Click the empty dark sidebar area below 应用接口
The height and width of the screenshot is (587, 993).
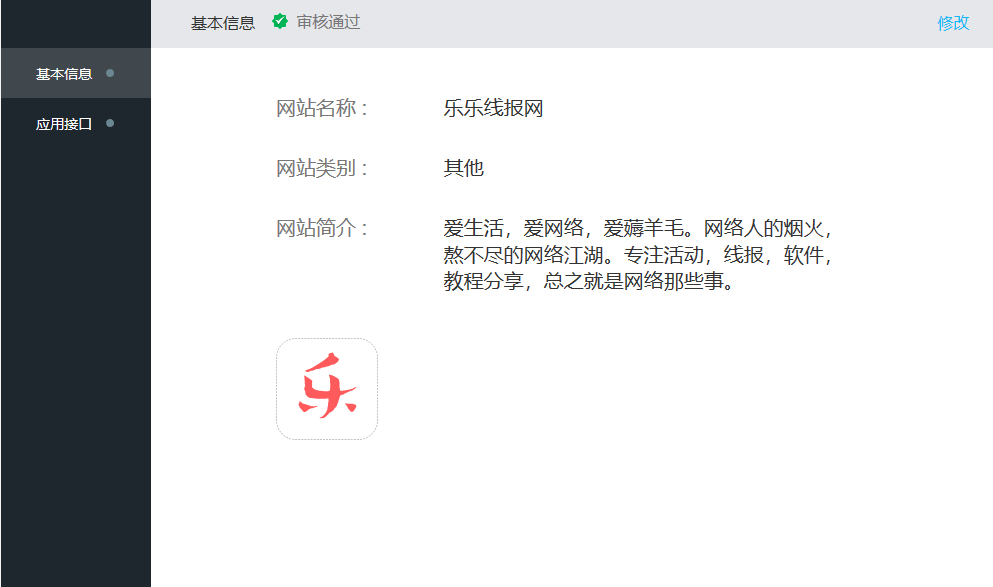coord(75,350)
